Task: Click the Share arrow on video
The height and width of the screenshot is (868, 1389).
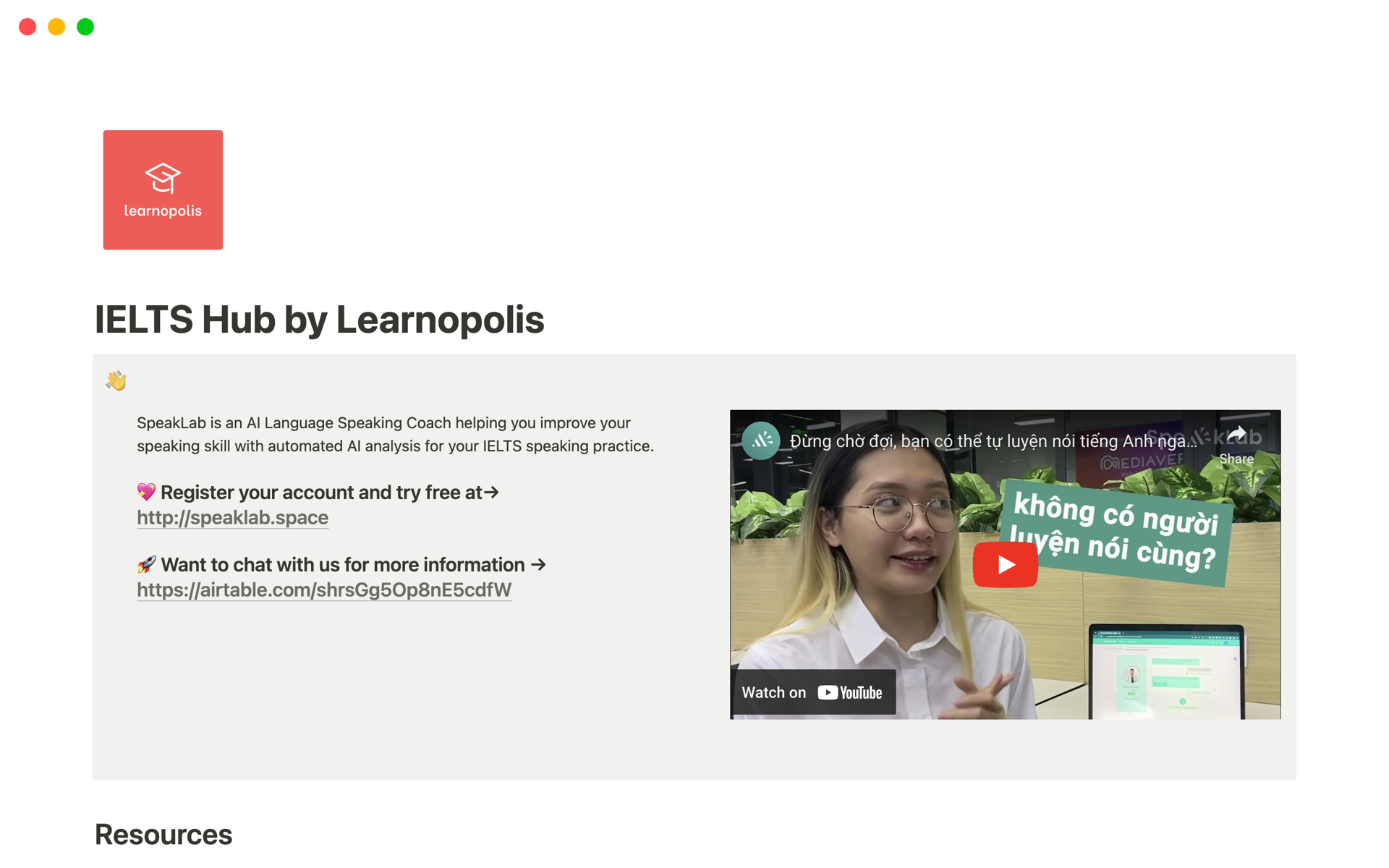Action: pyautogui.click(x=1236, y=444)
